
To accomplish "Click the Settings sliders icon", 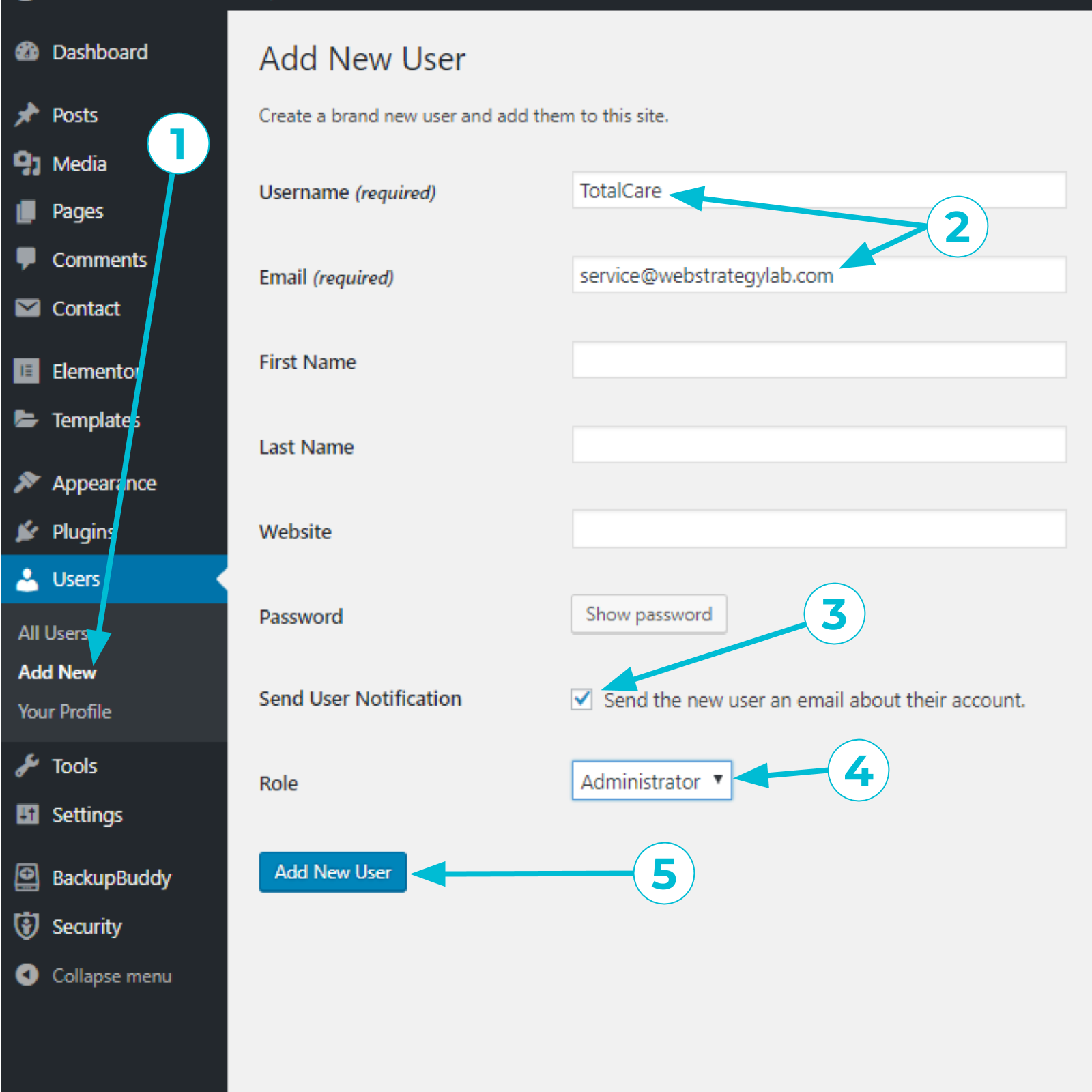I will pos(27,814).
